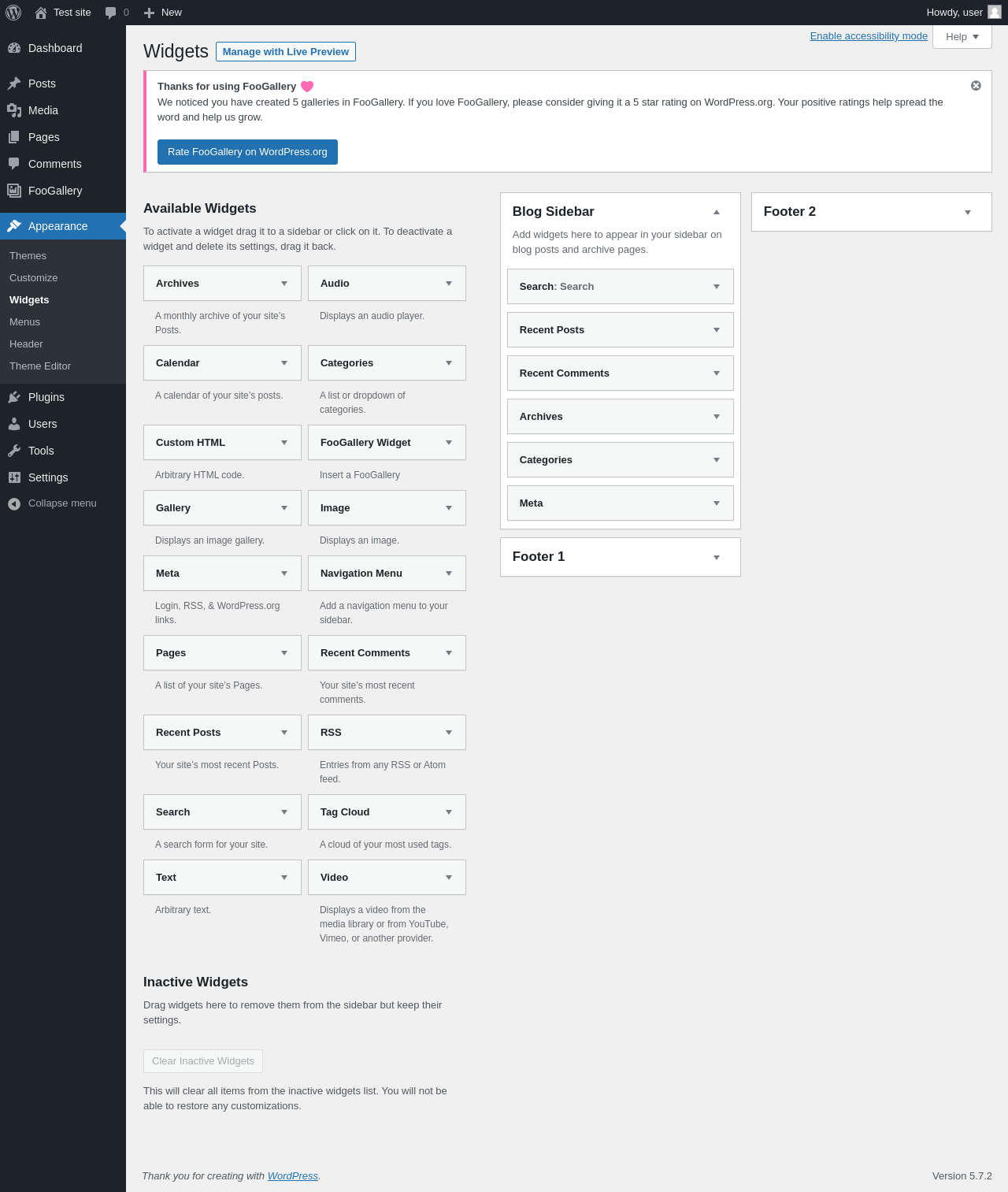Expand the Search widget in Blog Sidebar
Image resolution: width=1008 pixels, height=1192 pixels.
pyautogui.click(x=717, y=287)
